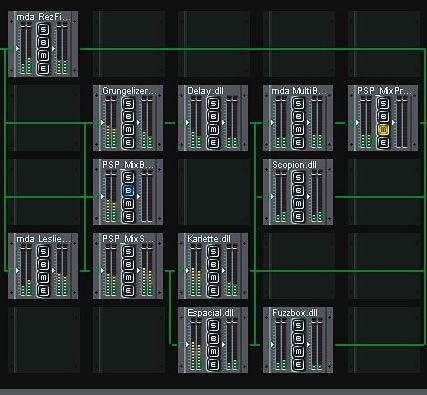Solo the mda MultiBand plugin
The image size is (427, 395).
pos(298,103)
